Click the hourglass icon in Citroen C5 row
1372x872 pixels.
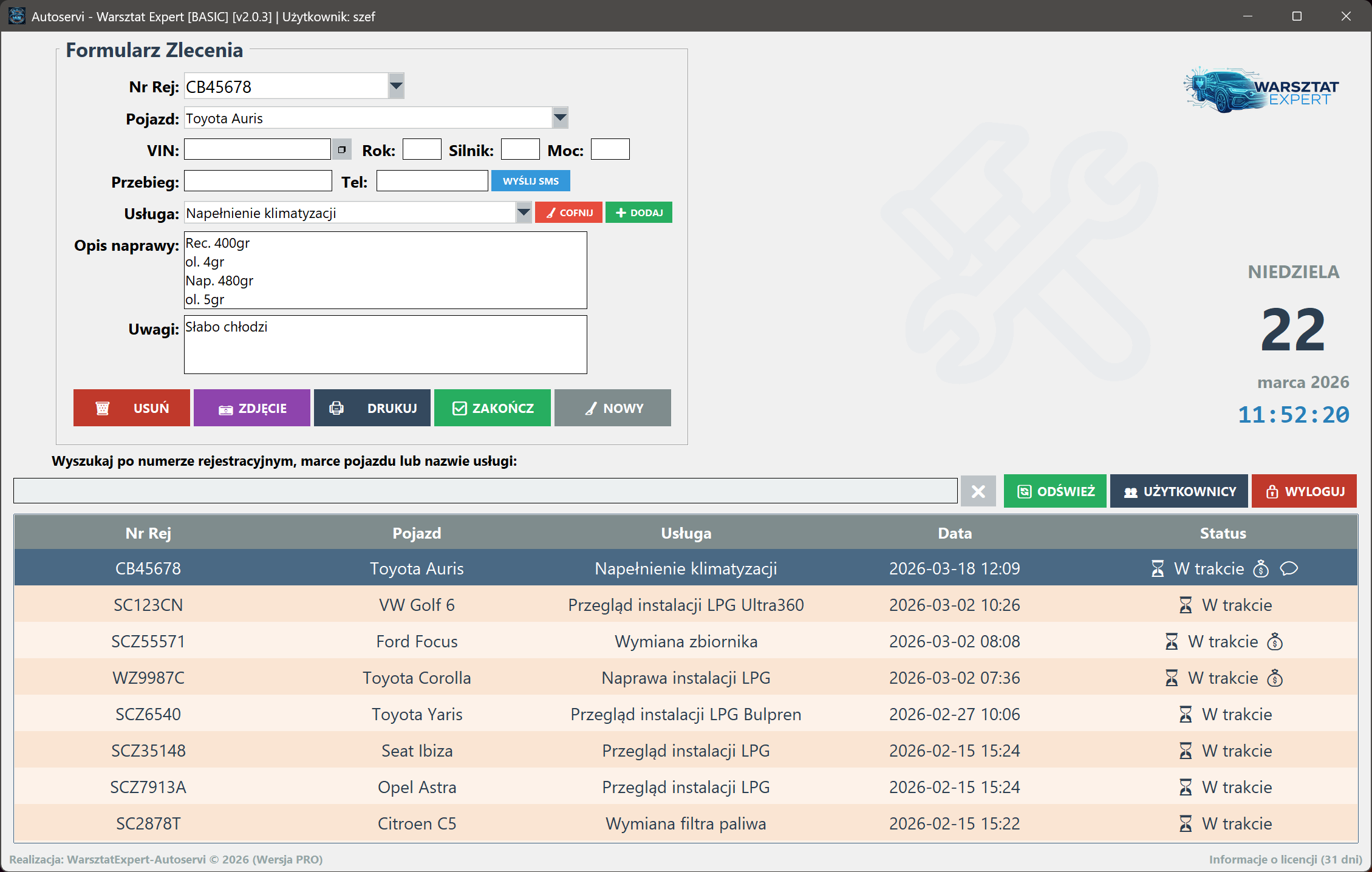pyautogui.click(x=1186, y=823)
